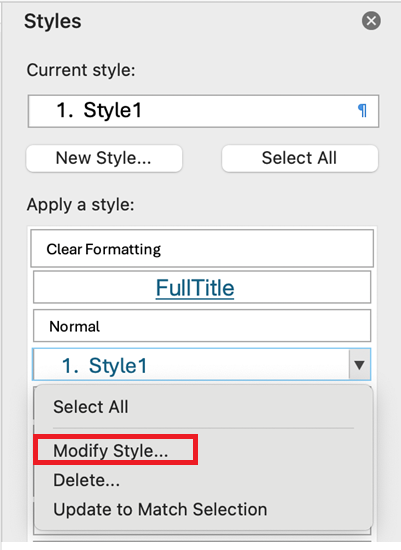Click the separator line under Select All
The image size is (401, 550).
click(203, 428)
